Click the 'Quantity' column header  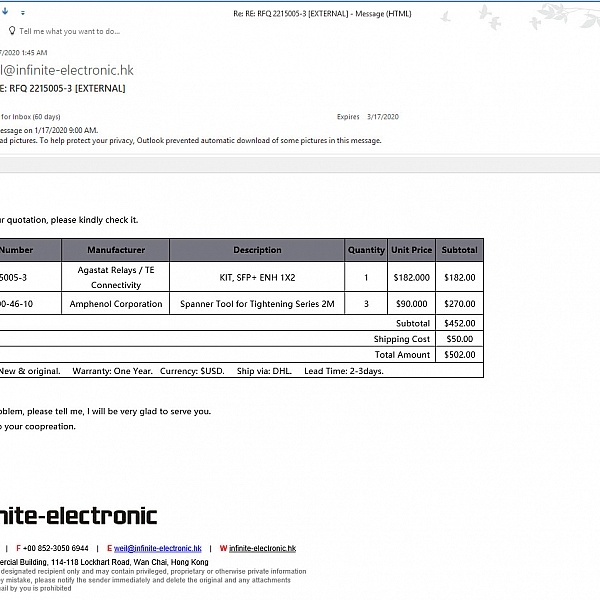coord(366,250)
